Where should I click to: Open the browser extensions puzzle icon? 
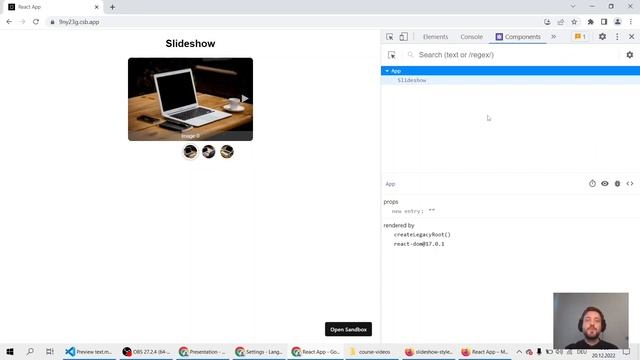pos(590,22)
